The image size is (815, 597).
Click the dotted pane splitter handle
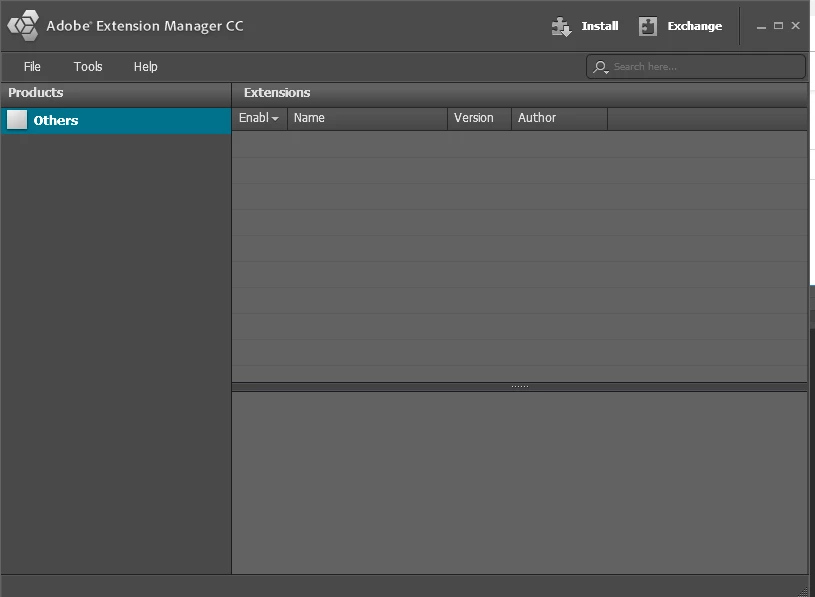520,387
